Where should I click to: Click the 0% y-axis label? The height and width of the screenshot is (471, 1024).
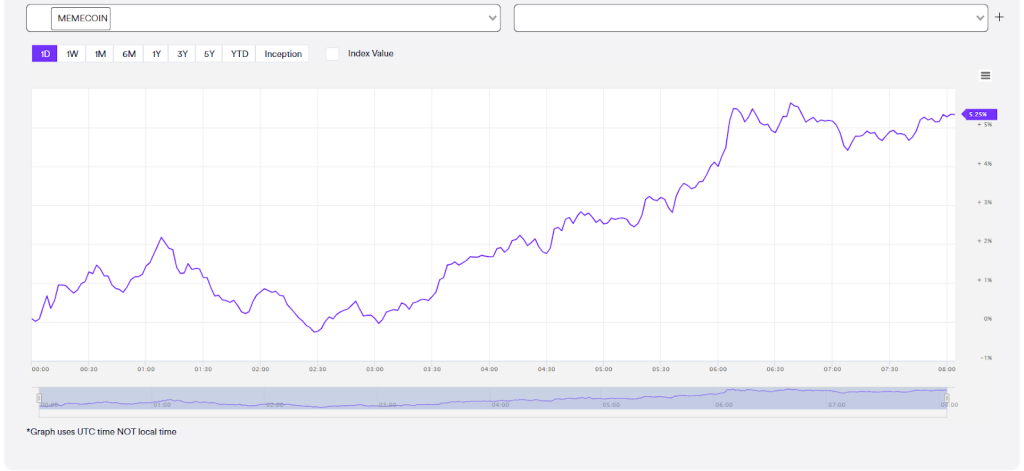click(987, 319)
